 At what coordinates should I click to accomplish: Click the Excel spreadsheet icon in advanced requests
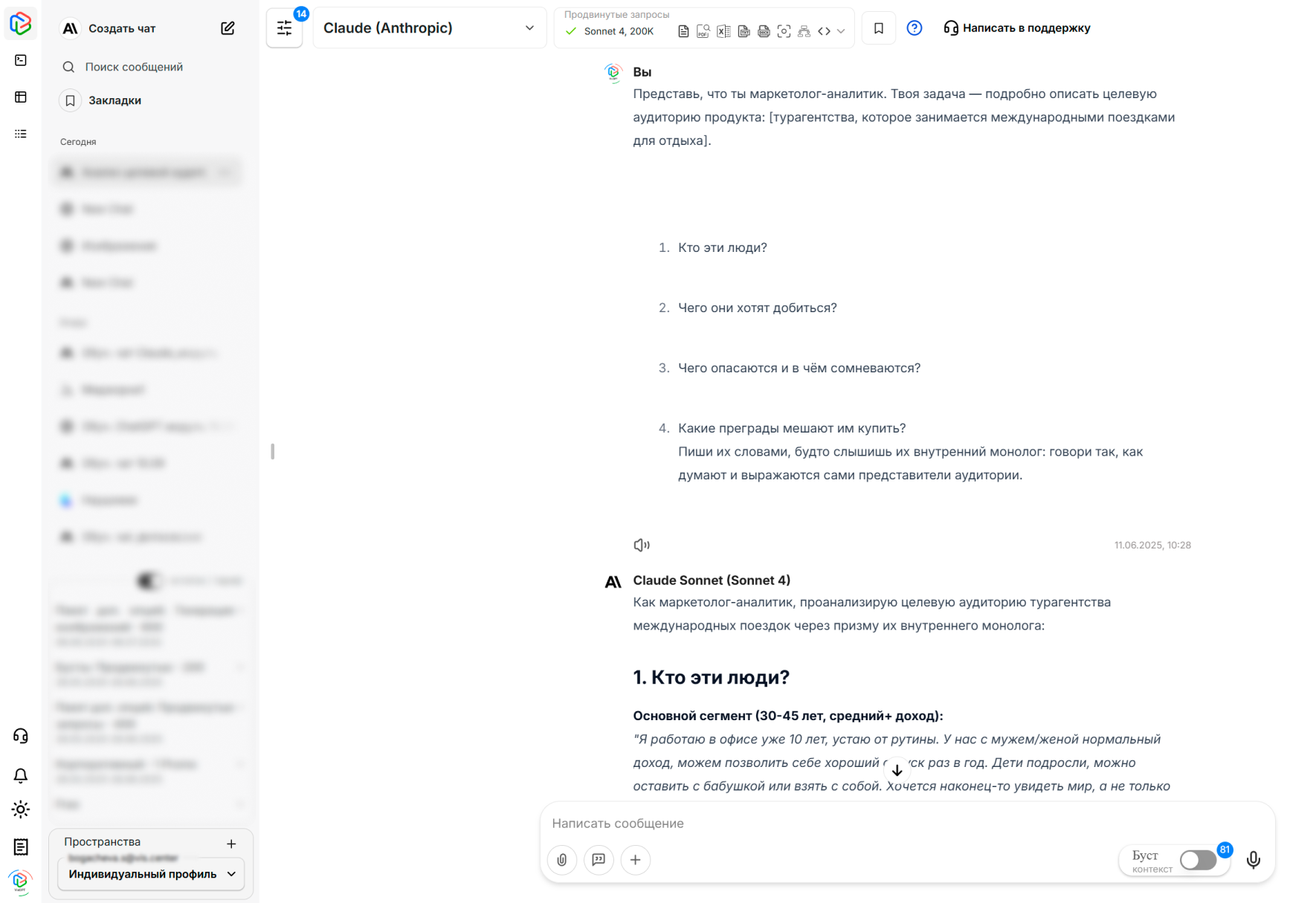tap(723, 31)
